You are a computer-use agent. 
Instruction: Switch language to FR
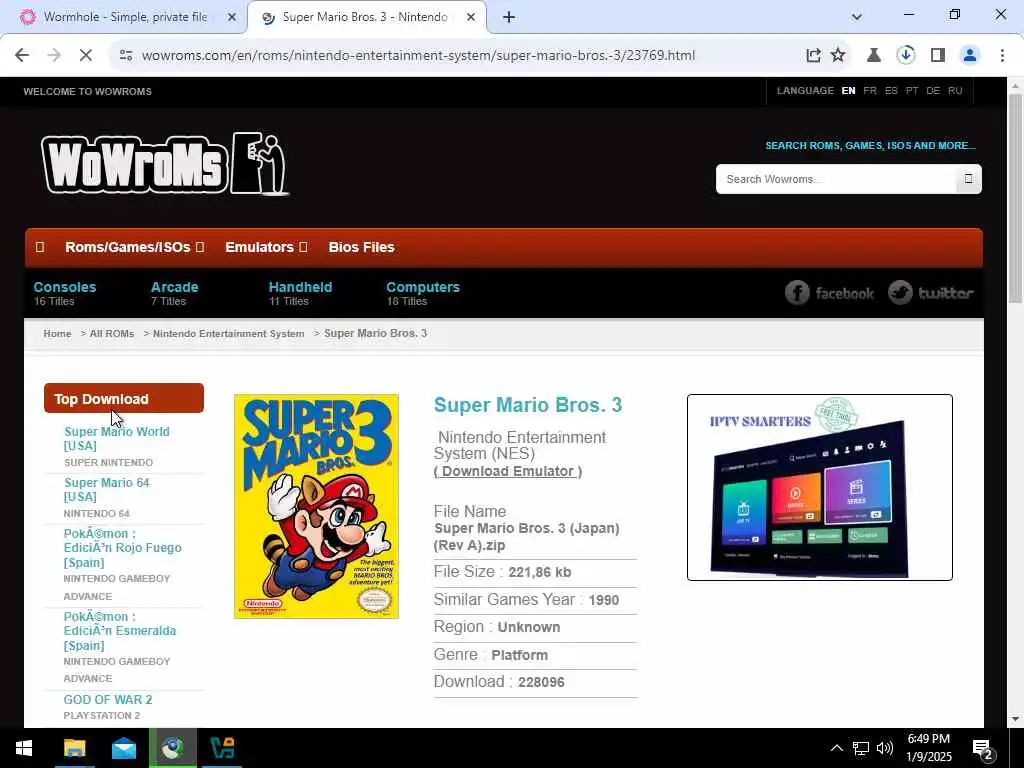coord(870,91)
